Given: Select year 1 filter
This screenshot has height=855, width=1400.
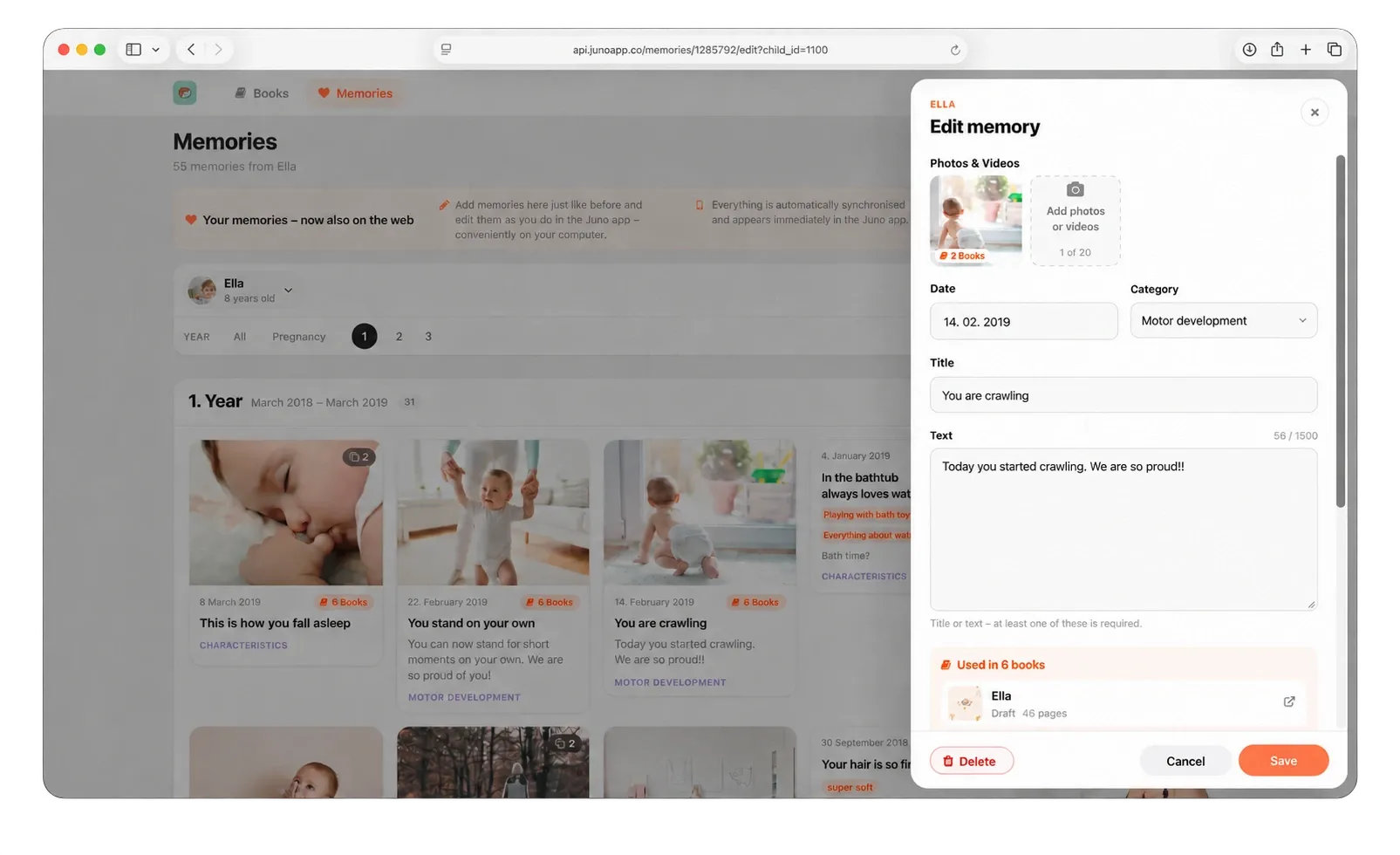Looking at the screenshot, I should (x=365, y=337).
